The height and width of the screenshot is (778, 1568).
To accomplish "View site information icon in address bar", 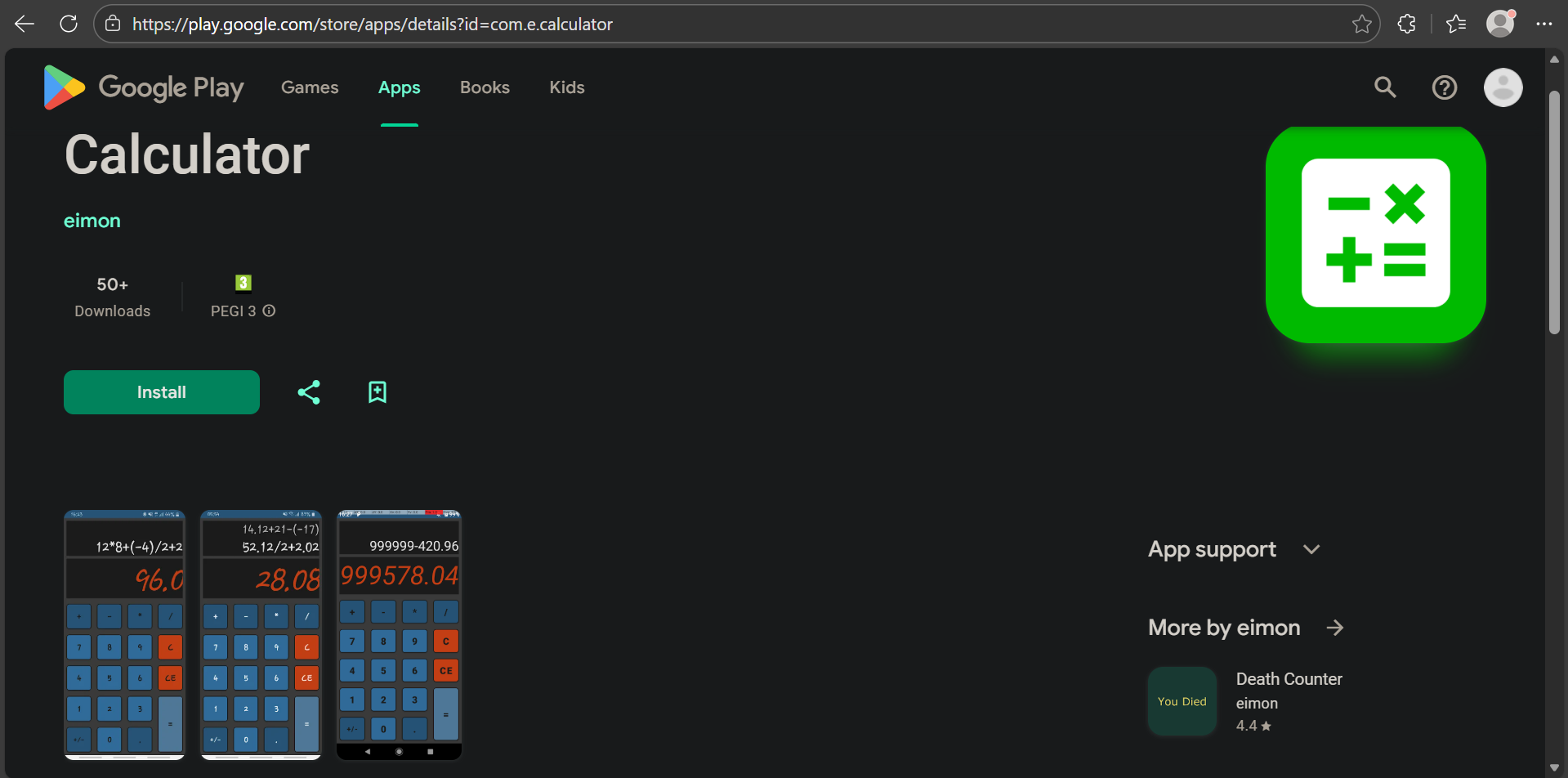I will click(x=114, y=25).
